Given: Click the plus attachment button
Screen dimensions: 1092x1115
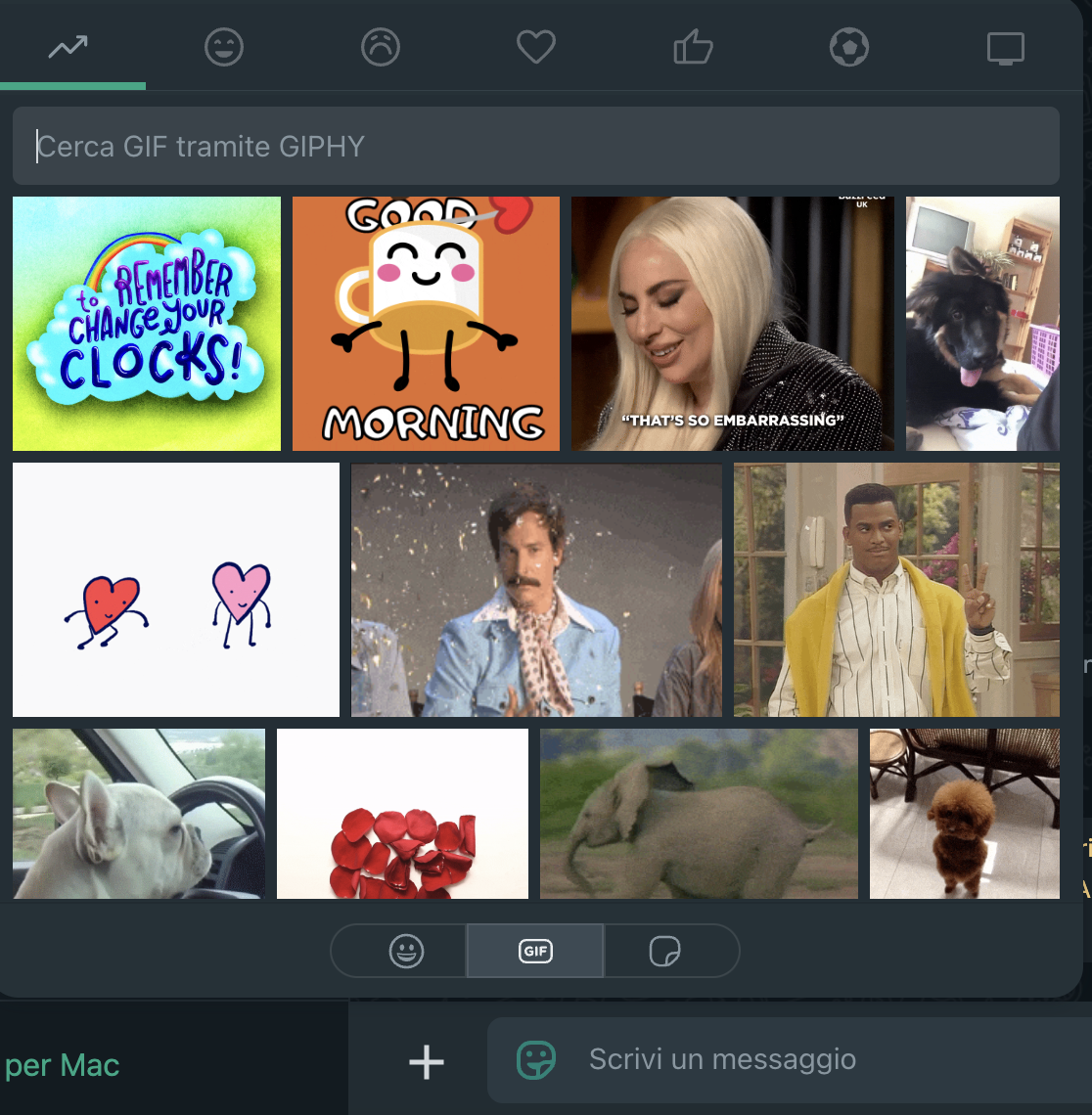Looking at the screenshot, I should point(426,1062).
